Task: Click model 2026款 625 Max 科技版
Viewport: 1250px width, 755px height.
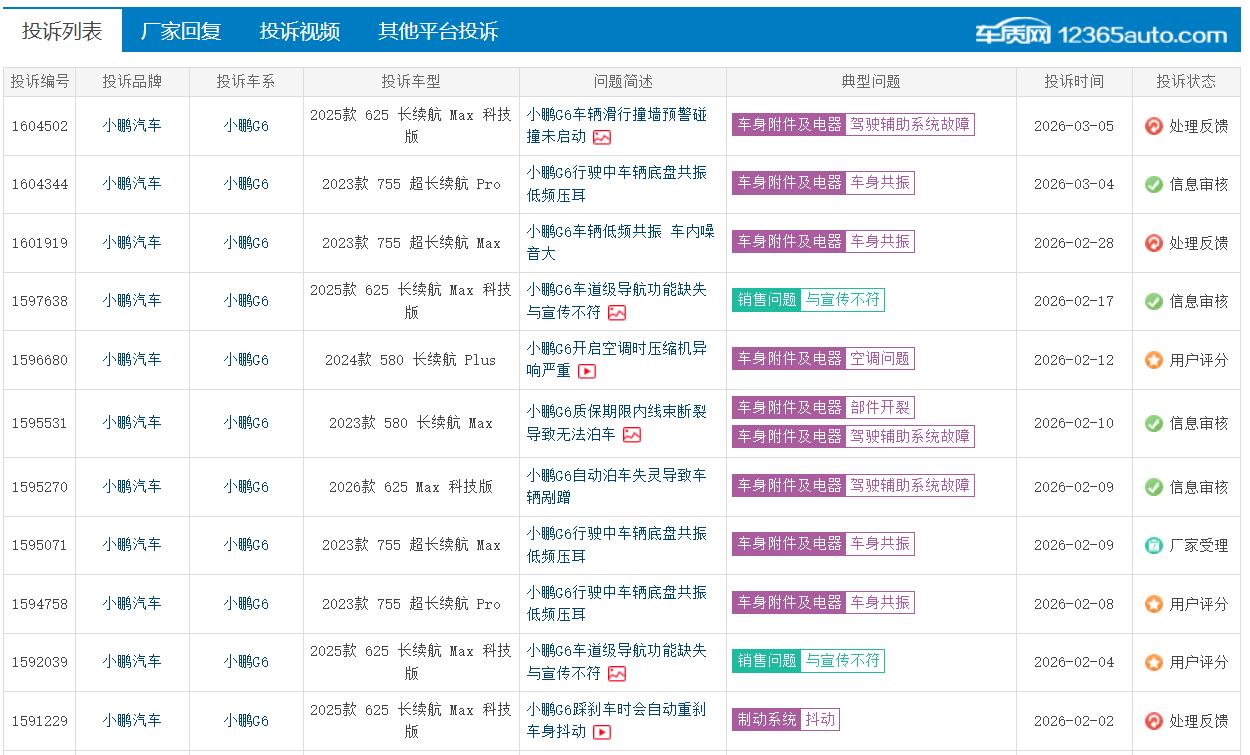Action: (x=411, y=487)
